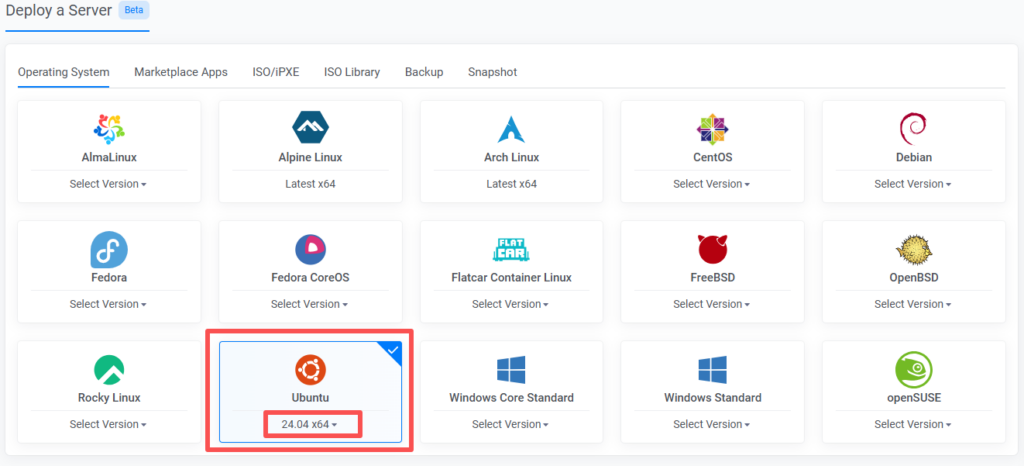The width and height of the screenshot is (1024, 466).
Task: Deselect the checked Ubuntu card checkmark
Action: click(x=391, y=352)
